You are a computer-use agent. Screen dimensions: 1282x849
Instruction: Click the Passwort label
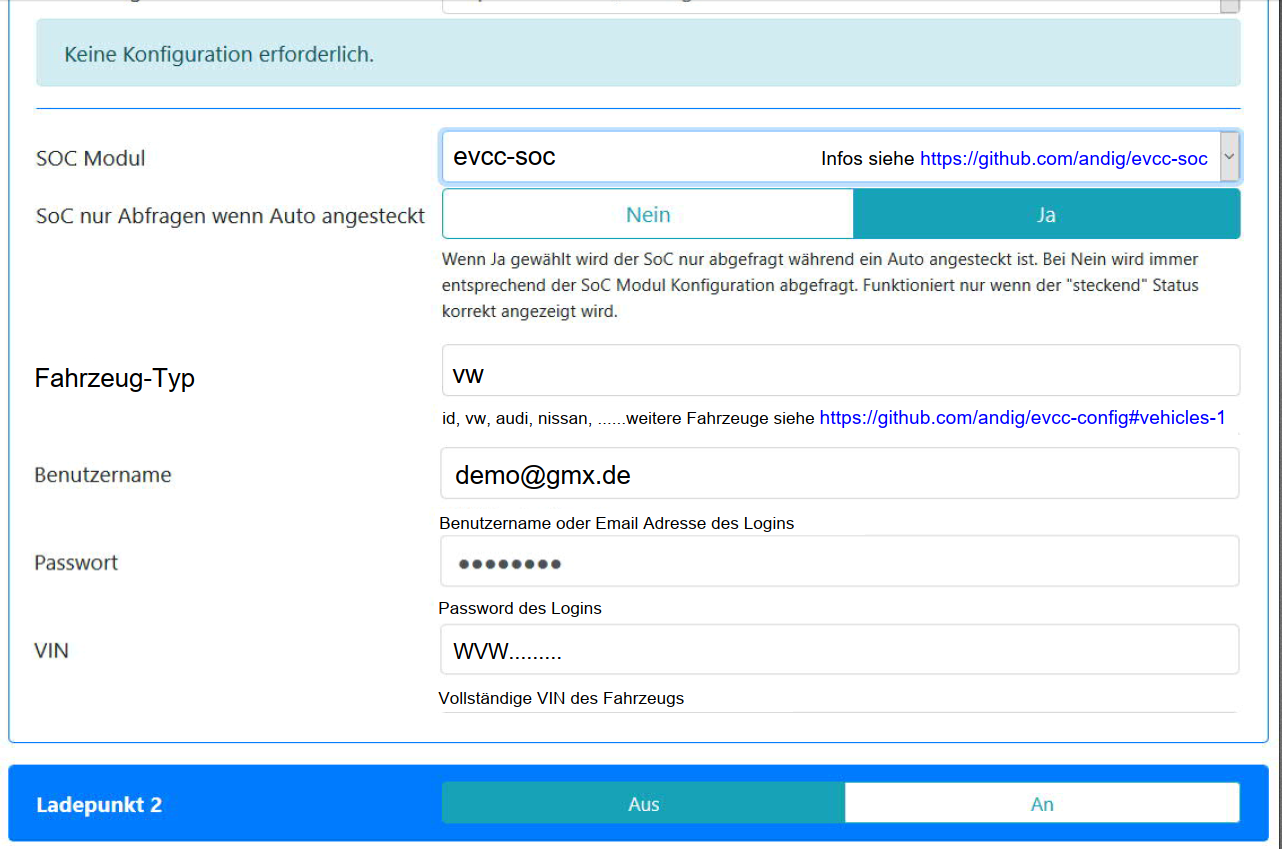point(76,562)
